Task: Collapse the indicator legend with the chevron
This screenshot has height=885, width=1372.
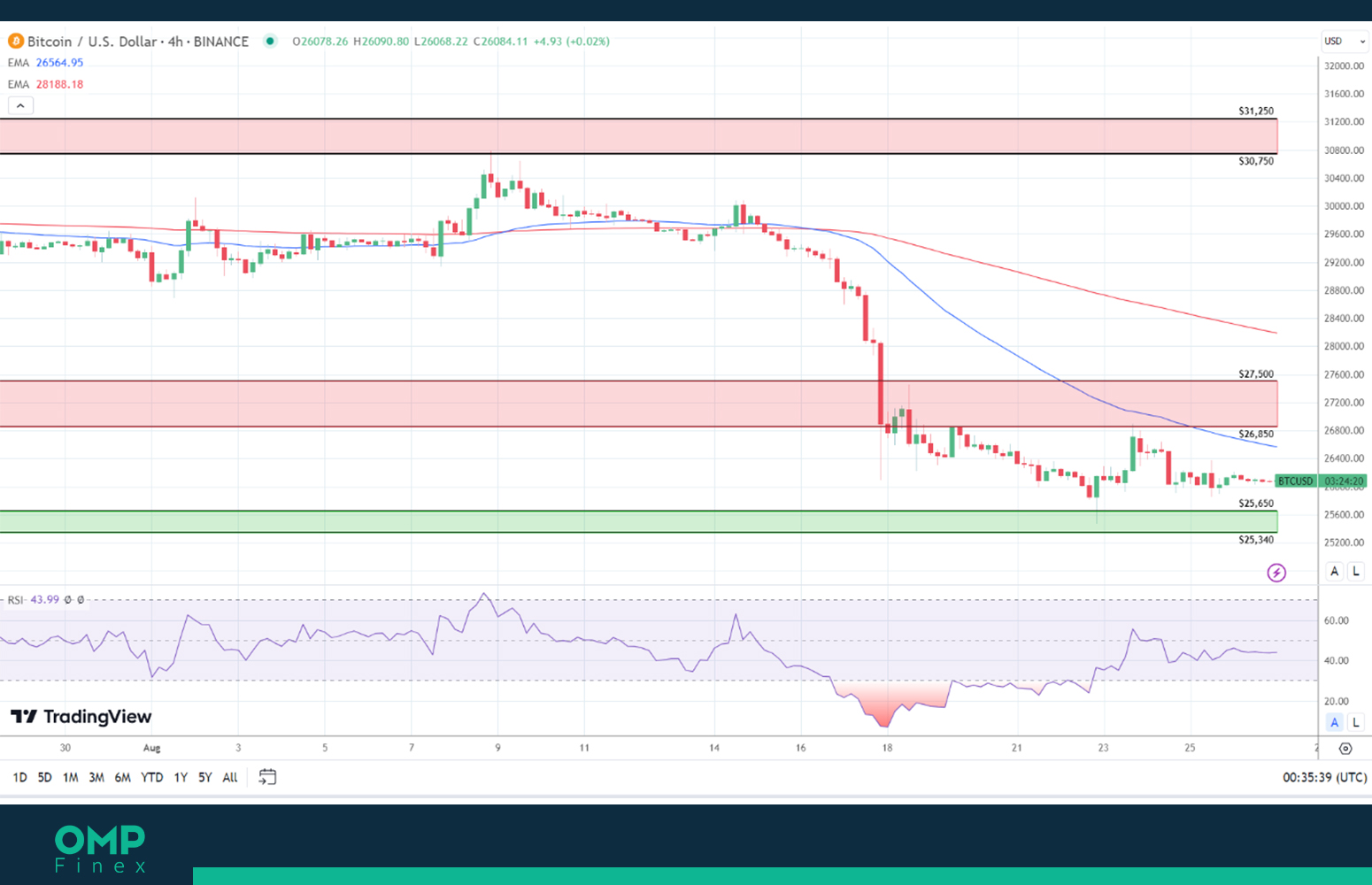Action: tap(20, 105)
